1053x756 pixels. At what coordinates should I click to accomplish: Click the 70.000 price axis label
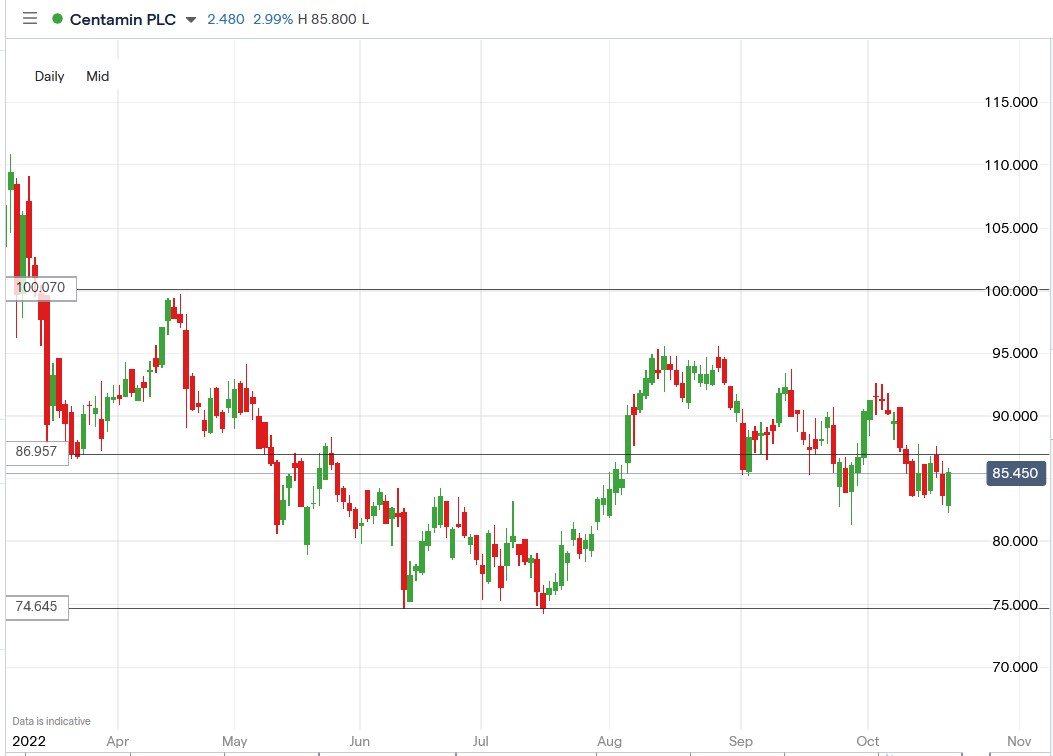(1010, 667)
